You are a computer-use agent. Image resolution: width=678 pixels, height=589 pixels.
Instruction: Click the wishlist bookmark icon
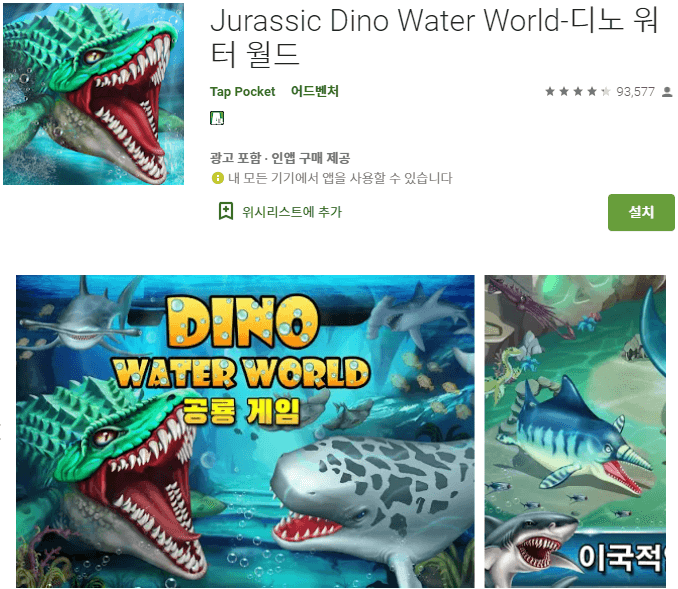(226, 211)
